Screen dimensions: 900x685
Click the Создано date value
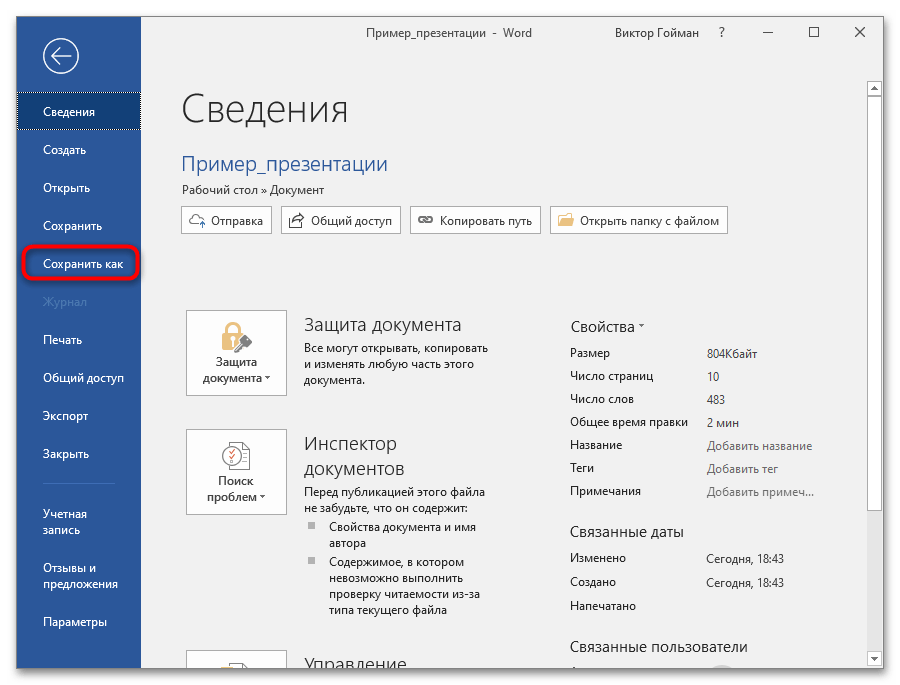(x=745, y=583)
